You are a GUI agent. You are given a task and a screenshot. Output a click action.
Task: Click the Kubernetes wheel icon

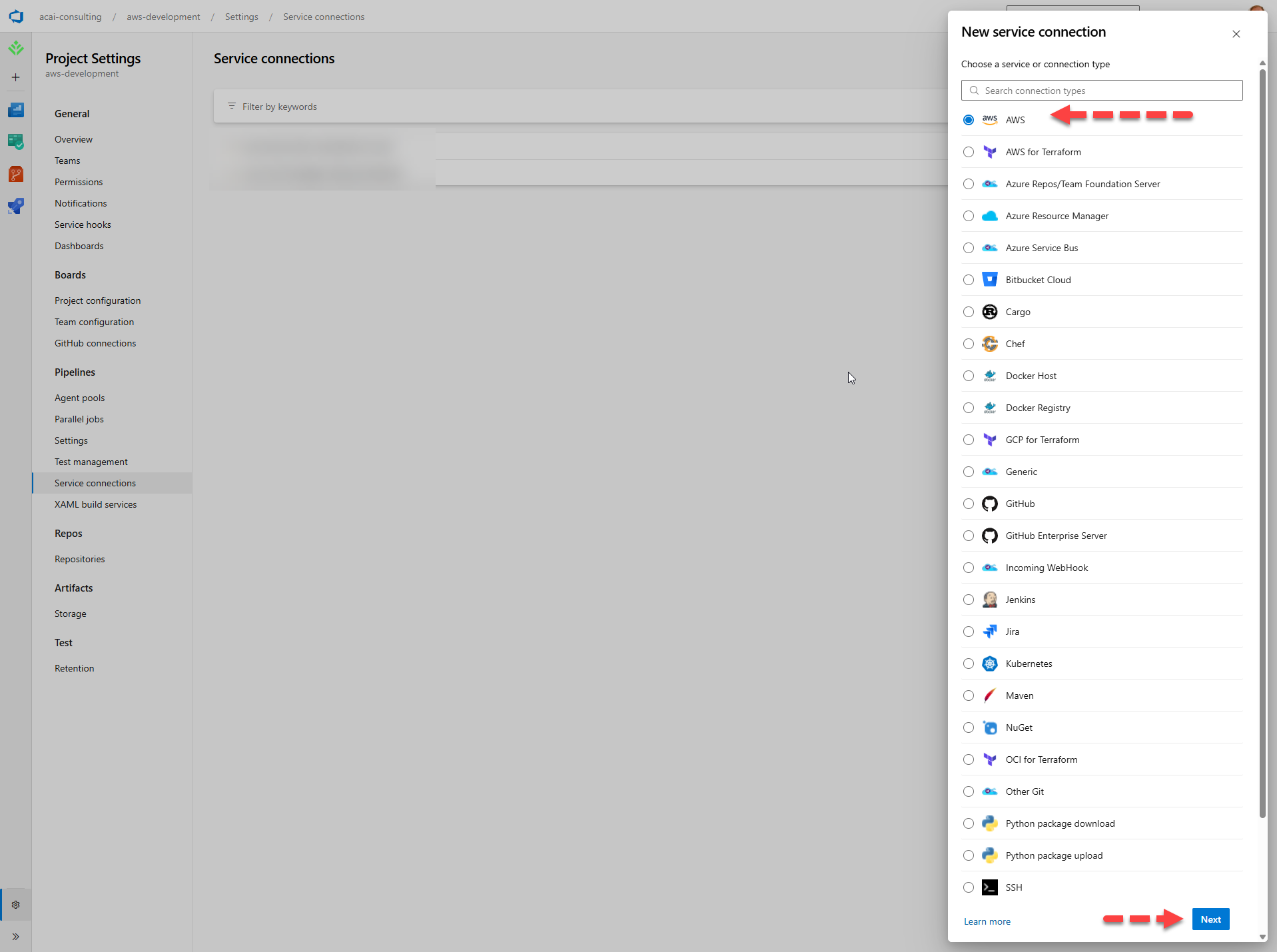click(990, 664)
